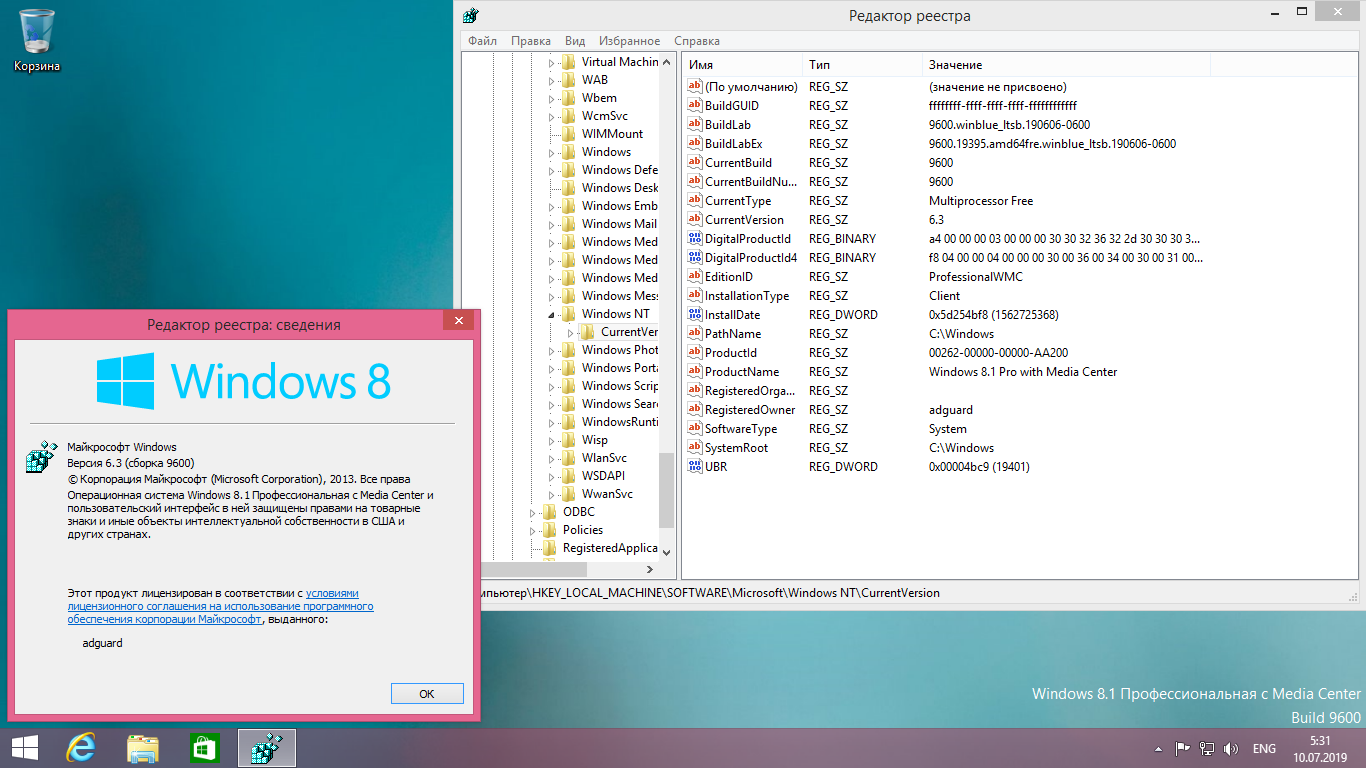Close the About Registry Editor dialog
The image size is (1366, 768).
tap(459, 320)
